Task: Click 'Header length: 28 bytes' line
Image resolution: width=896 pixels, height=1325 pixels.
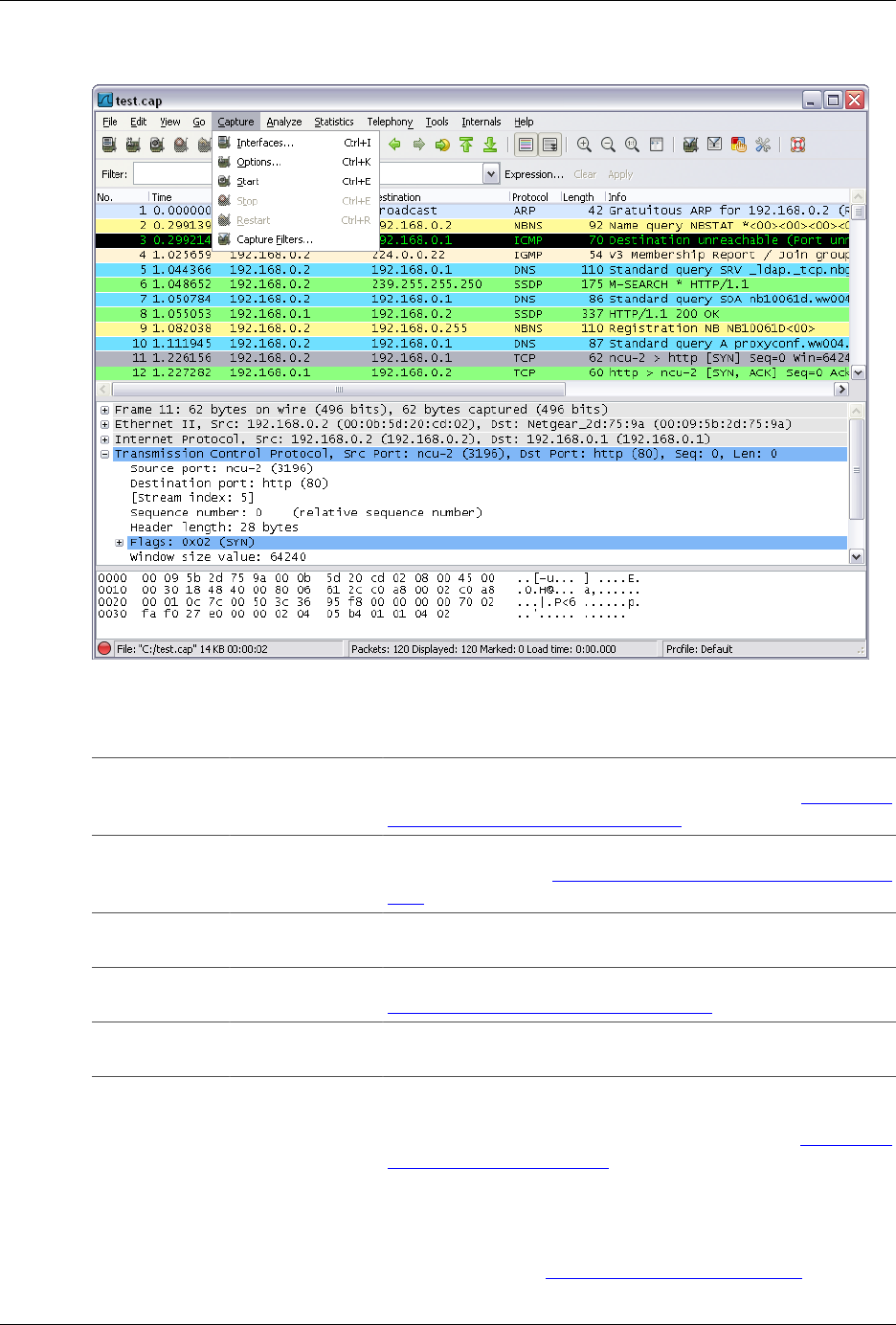Action: [214, 527]
